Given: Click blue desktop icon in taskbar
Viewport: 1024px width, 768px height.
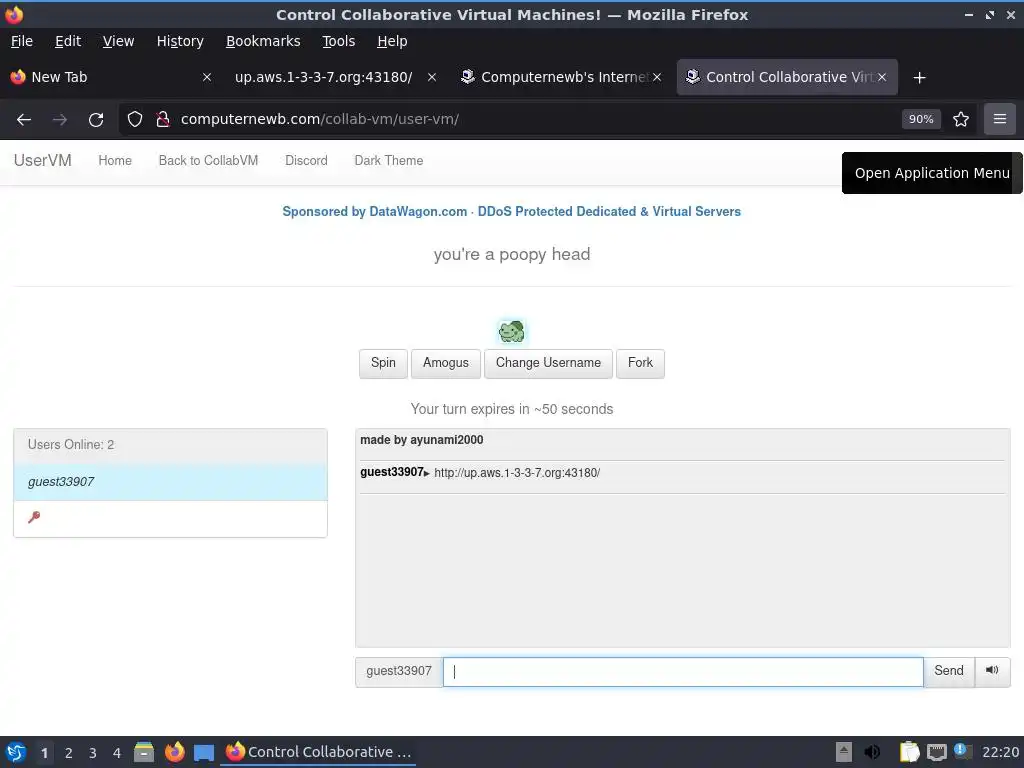Looking at the screenshot, I should 204,753.
